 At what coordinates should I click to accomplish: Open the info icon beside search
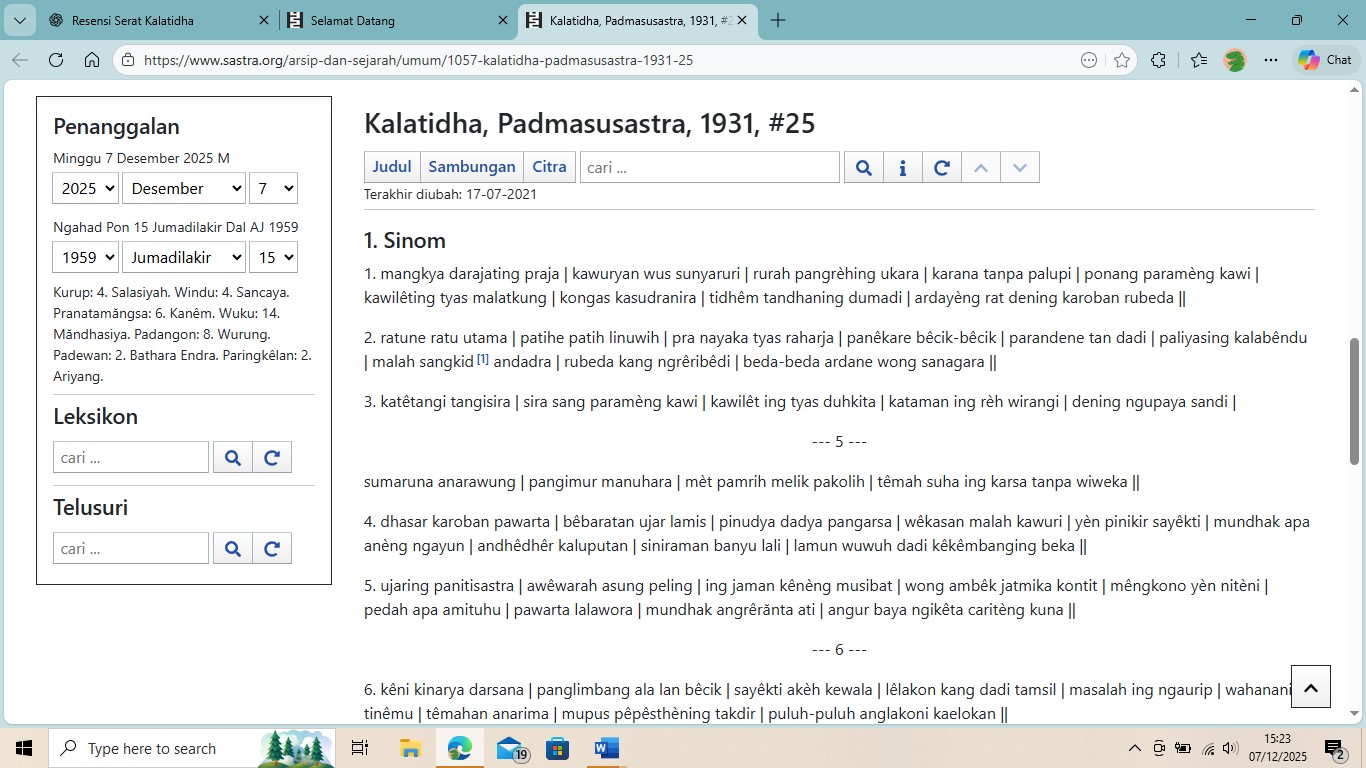903,167
